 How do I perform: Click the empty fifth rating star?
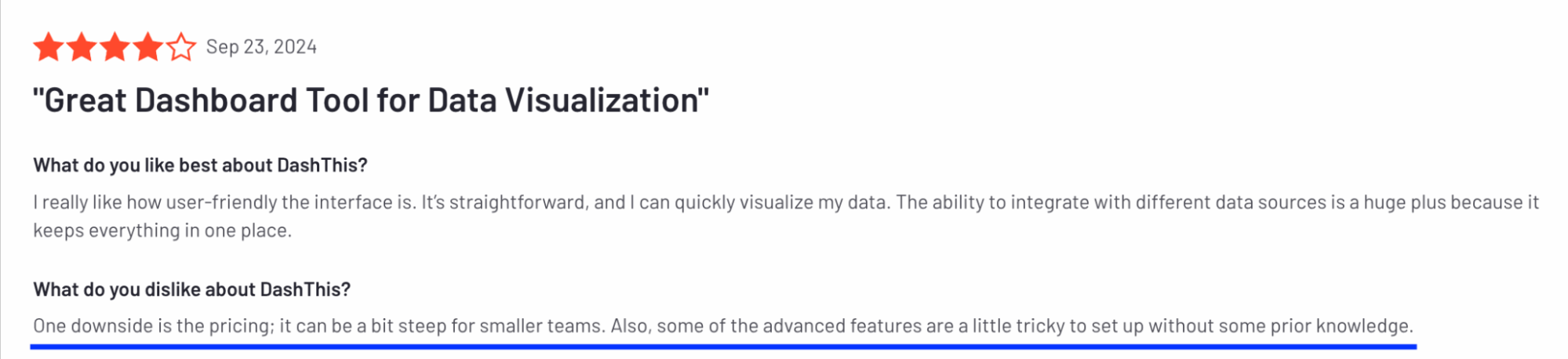tap(181, 48)
